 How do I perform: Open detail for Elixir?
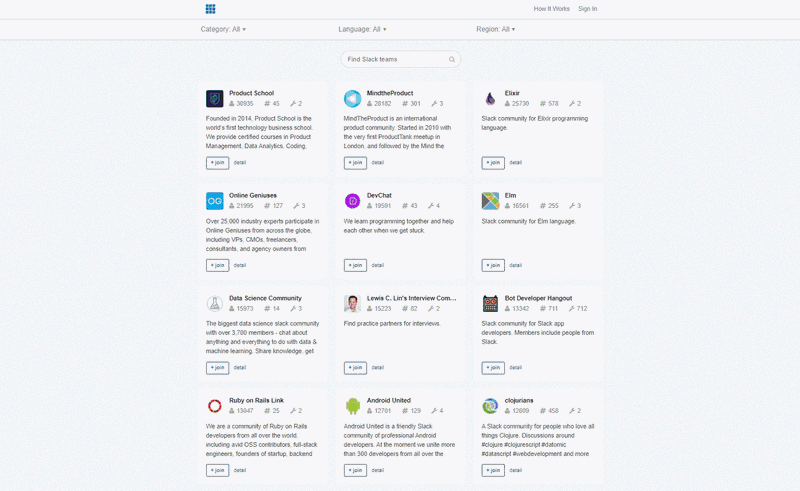click(515, 163)
